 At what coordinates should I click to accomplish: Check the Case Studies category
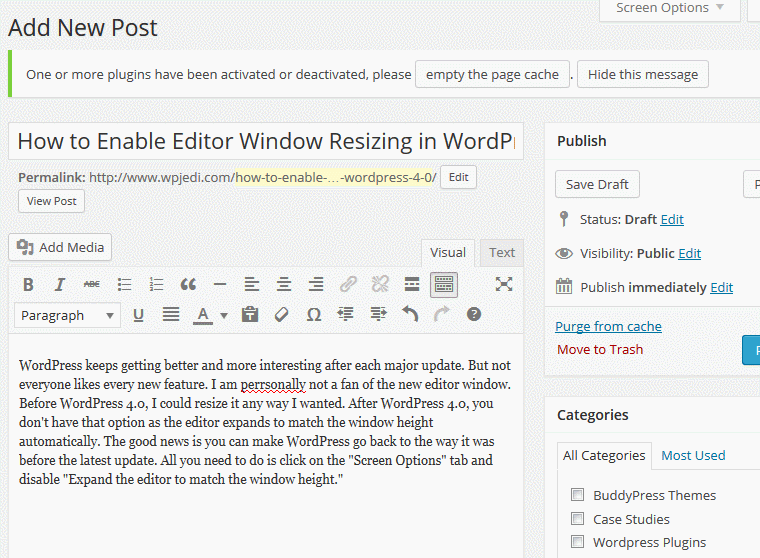(577, 519)
